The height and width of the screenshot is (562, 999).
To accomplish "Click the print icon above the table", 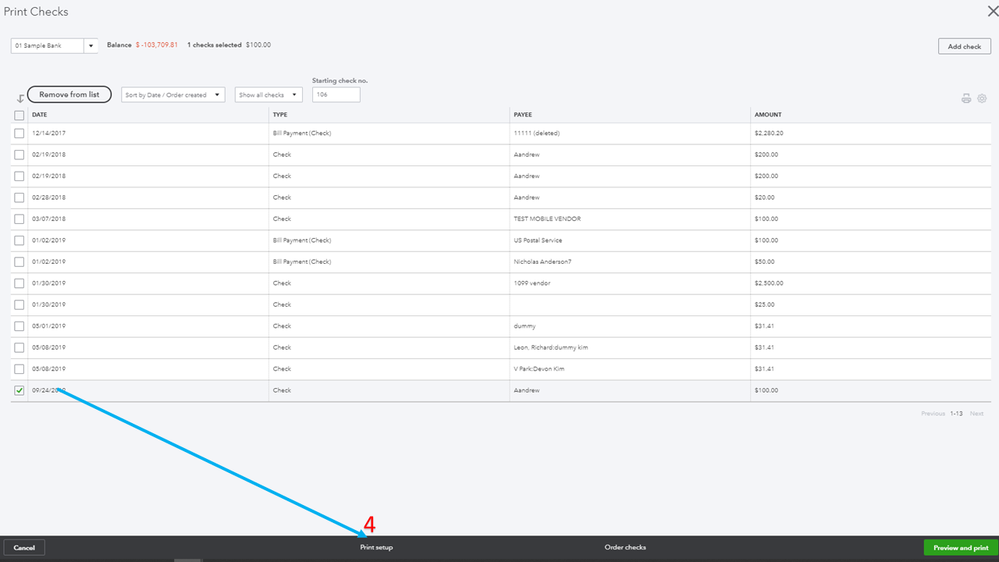I will 966,98.
